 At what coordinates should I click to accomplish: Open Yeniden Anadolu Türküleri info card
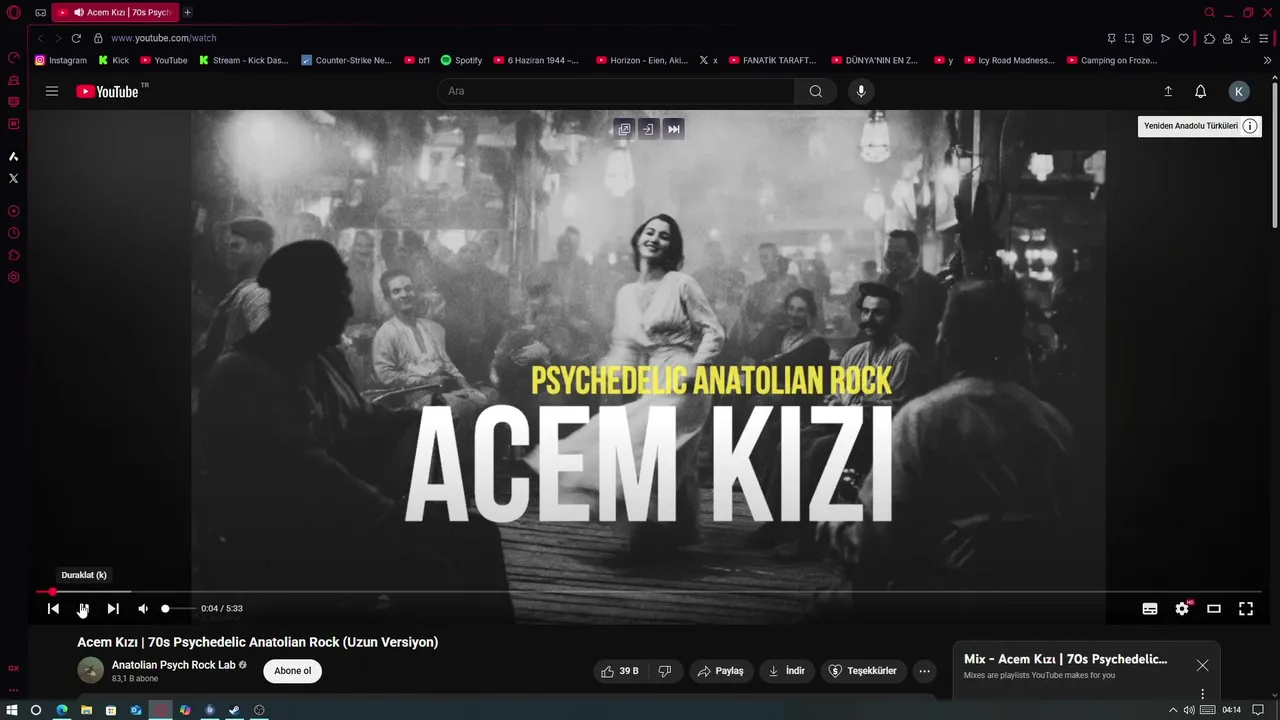(x=1200, y=126)
